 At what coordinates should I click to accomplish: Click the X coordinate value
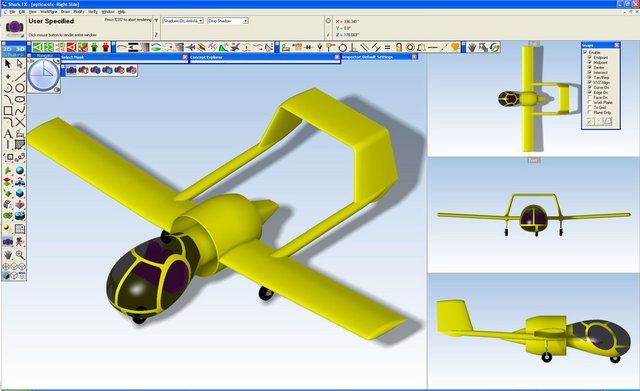(351, 21)
